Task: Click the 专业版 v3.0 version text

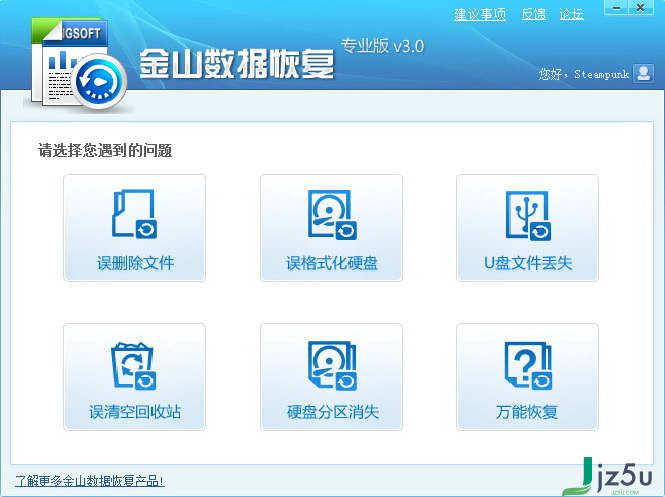Action: pyautogui.click(x=382, y=46)
